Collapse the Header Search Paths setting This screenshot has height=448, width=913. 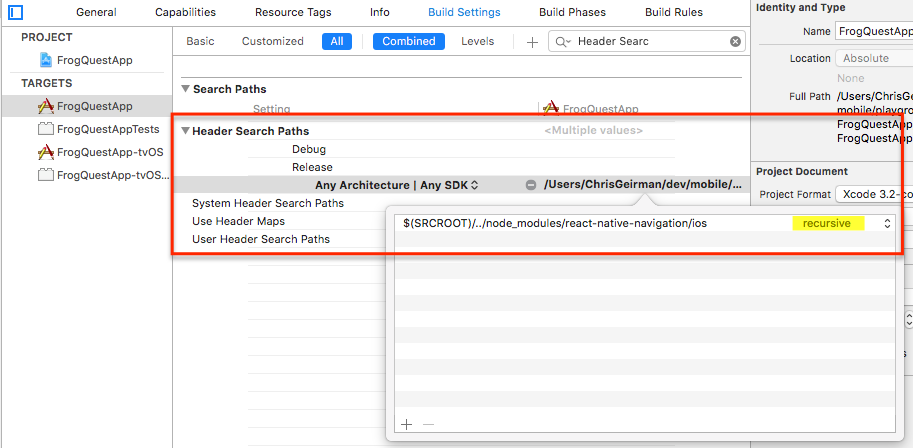186,131
